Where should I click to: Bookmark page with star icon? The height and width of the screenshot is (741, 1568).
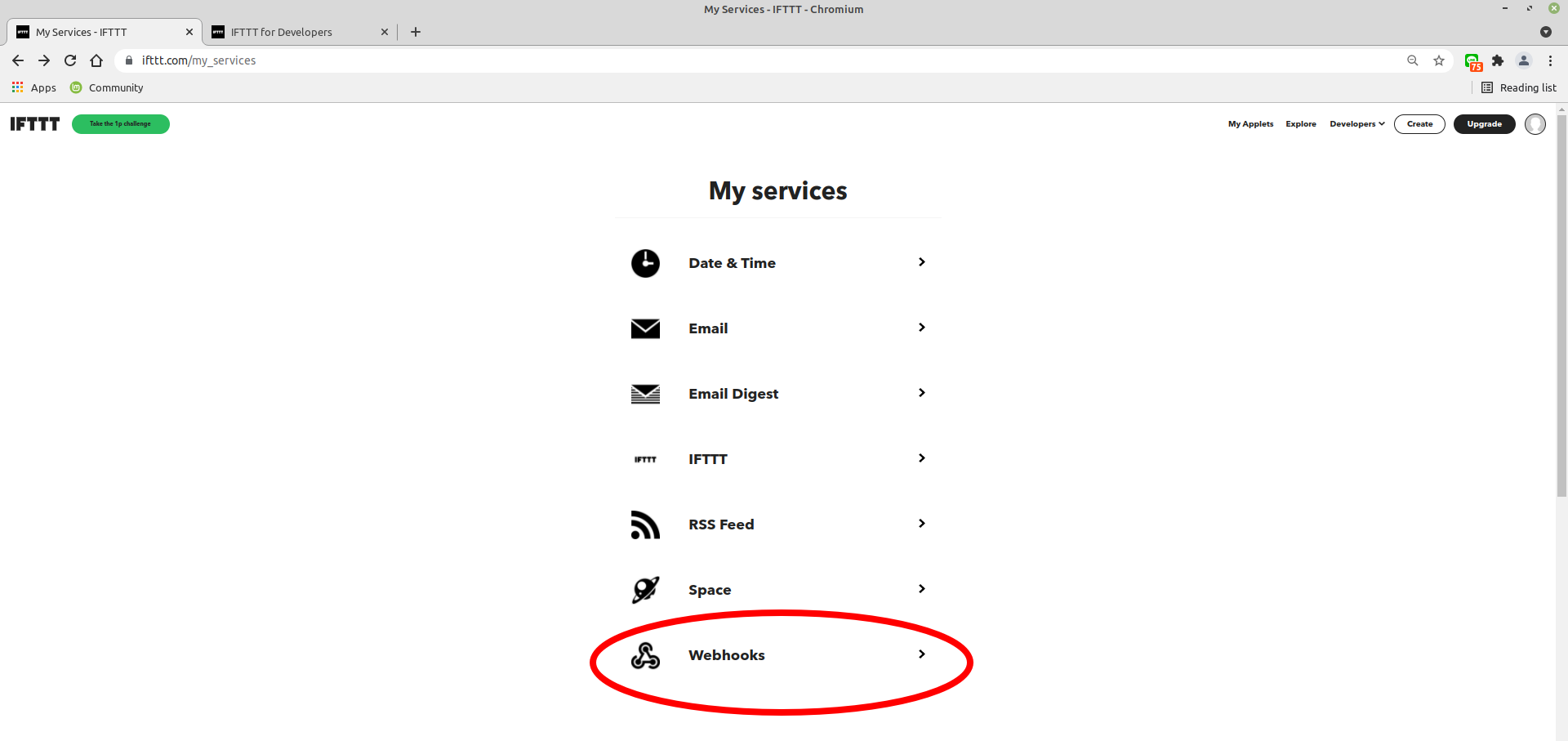1438,60
